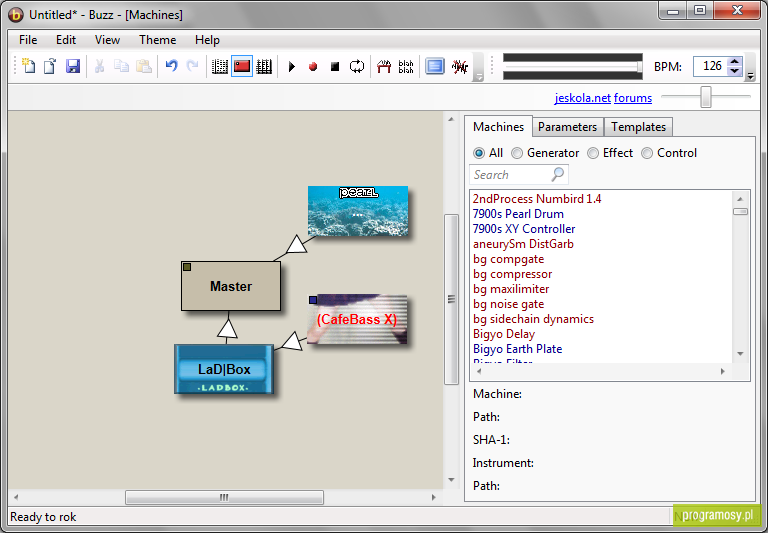Create a new file with toolbar icon
768x533 pixels.
coord(28,66)
